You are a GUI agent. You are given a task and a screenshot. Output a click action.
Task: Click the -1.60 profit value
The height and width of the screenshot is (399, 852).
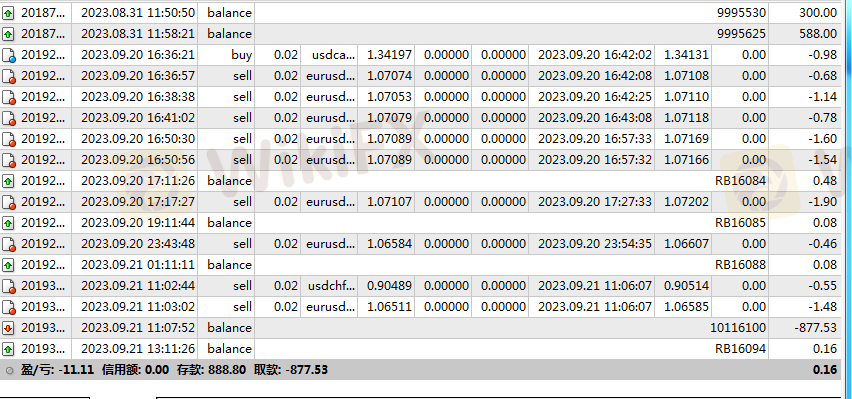(x=822, y=139)
